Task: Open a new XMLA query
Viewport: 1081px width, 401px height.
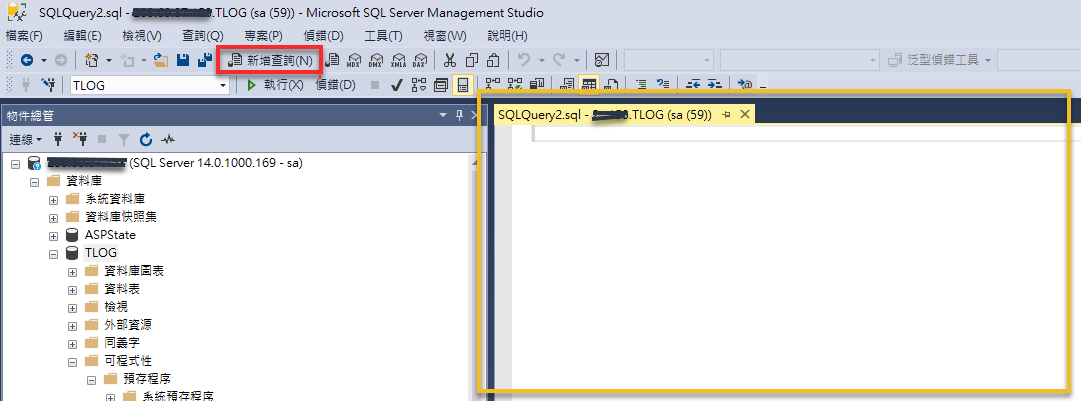Action: [398, 61]
